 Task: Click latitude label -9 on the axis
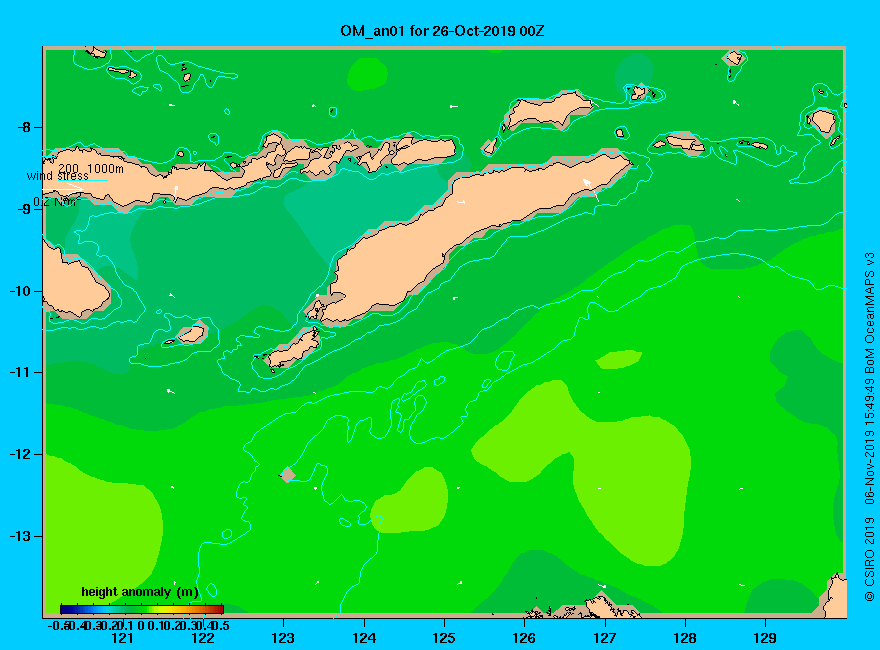pos(24,209)
